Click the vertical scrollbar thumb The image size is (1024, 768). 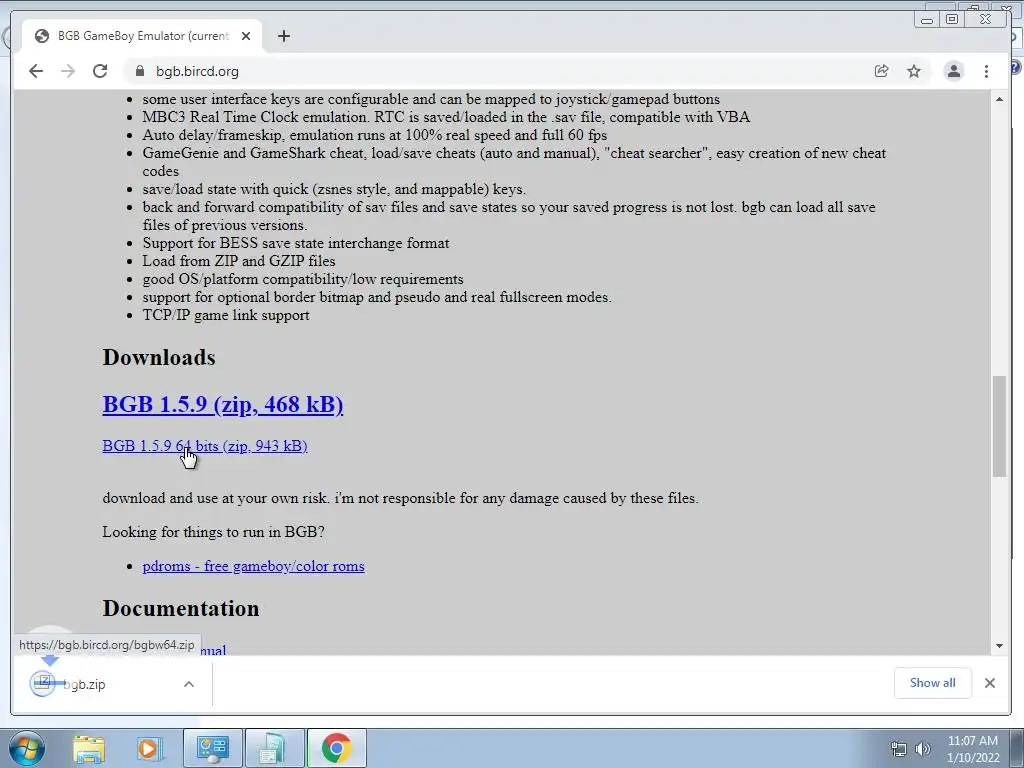[x=999, y=426]
